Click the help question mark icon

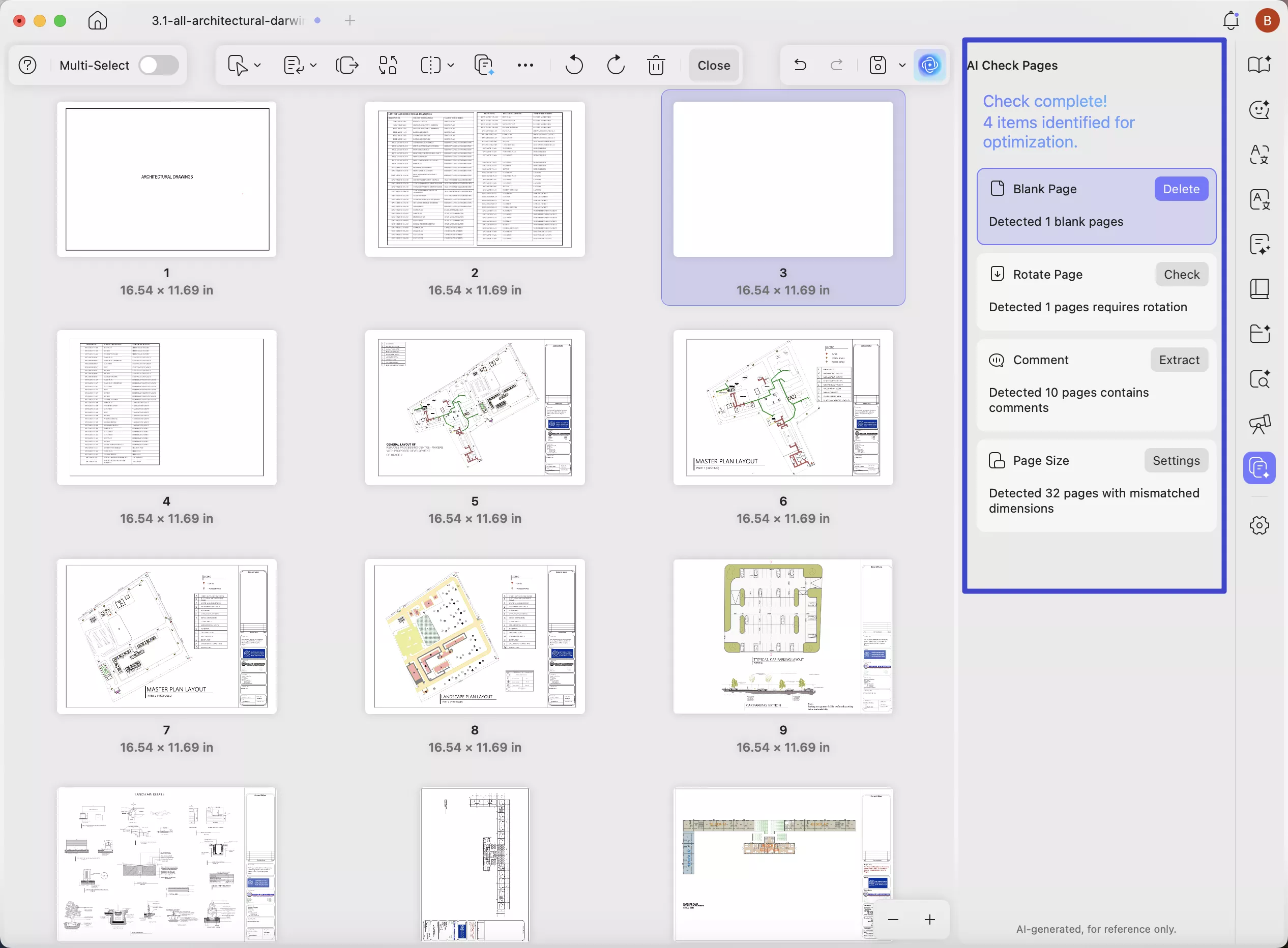(x=27, y=66)
